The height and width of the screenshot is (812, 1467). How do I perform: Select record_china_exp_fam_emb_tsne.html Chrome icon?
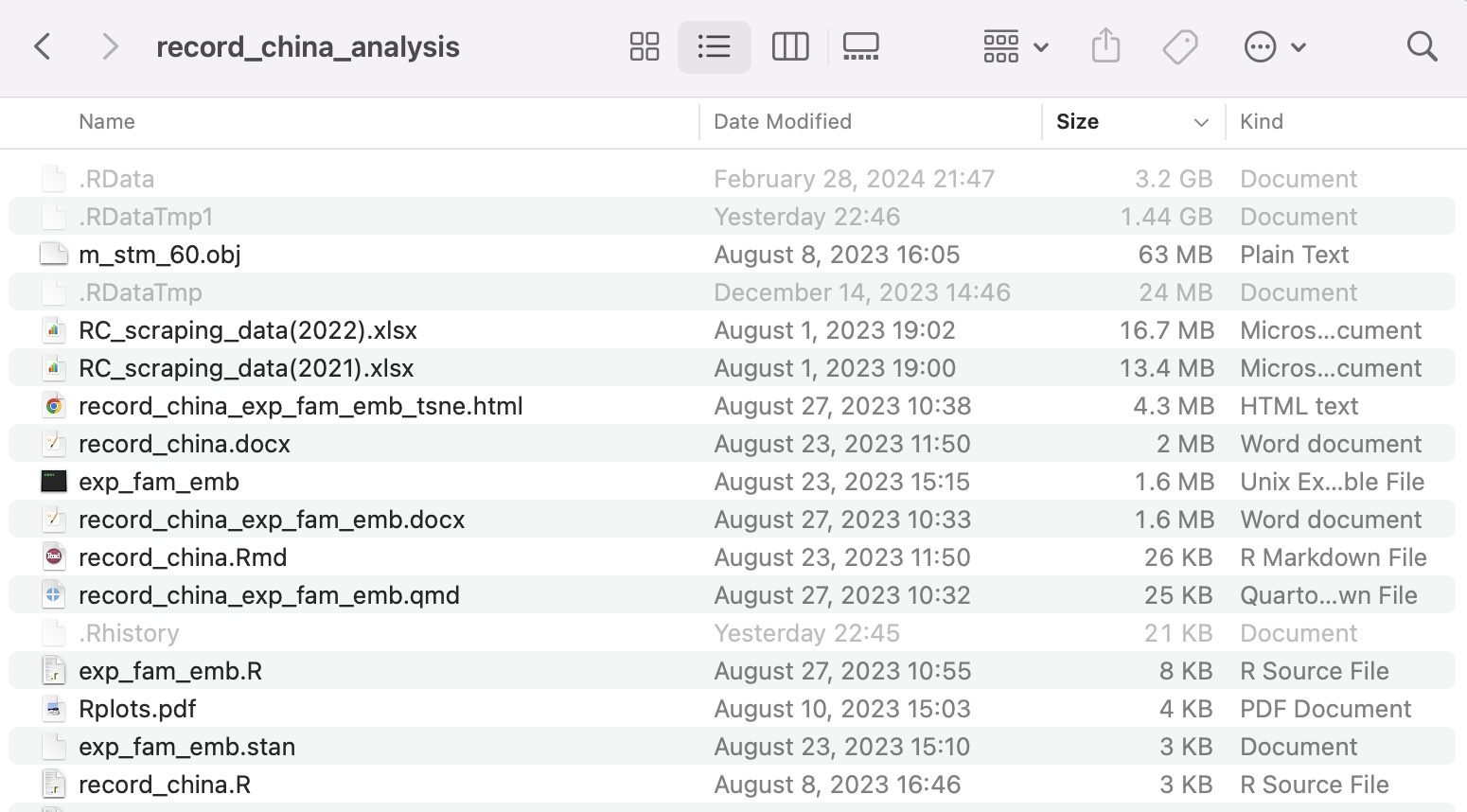[54, 406]
